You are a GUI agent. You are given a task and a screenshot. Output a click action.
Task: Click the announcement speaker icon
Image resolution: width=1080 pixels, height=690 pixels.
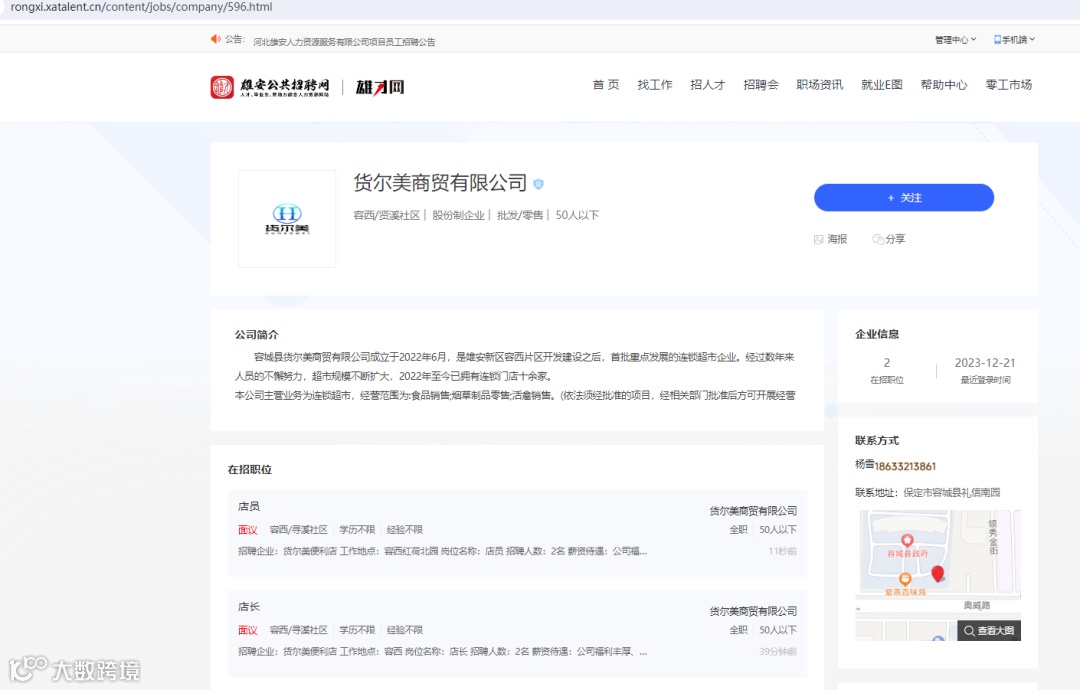pyautogui.click(x=216, y=39)
